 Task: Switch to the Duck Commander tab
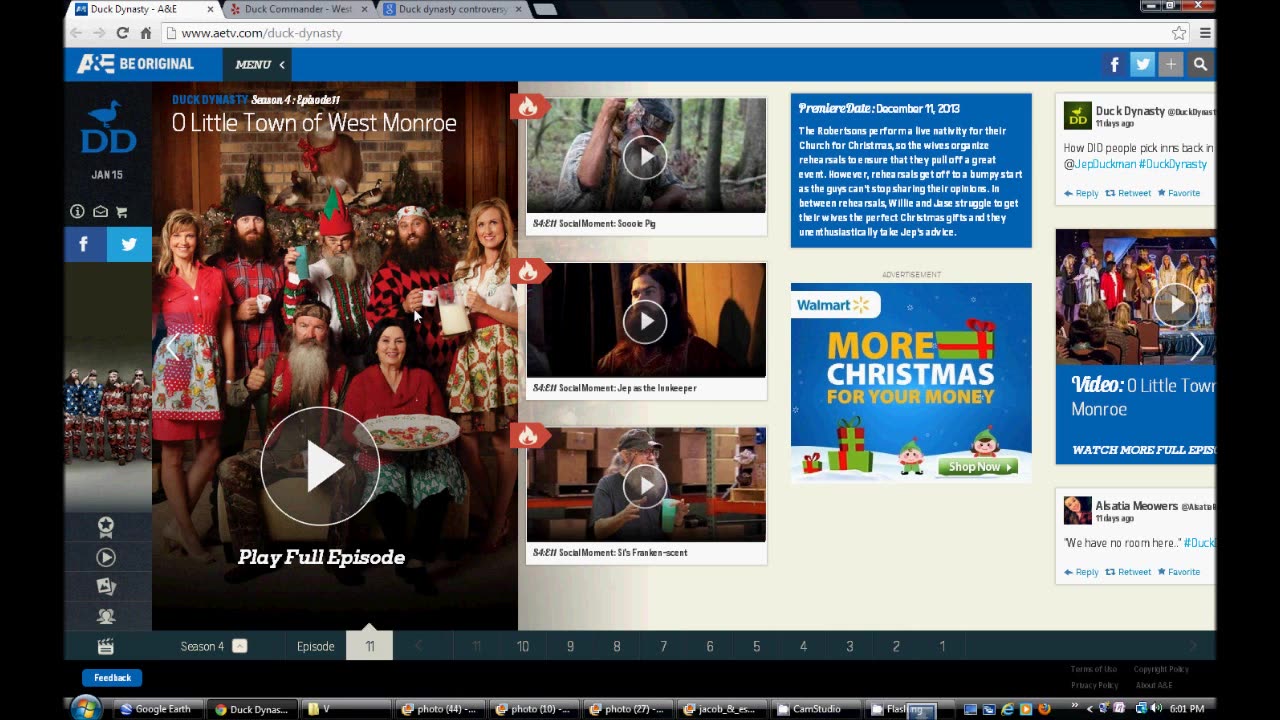click(x=298, y=9)
